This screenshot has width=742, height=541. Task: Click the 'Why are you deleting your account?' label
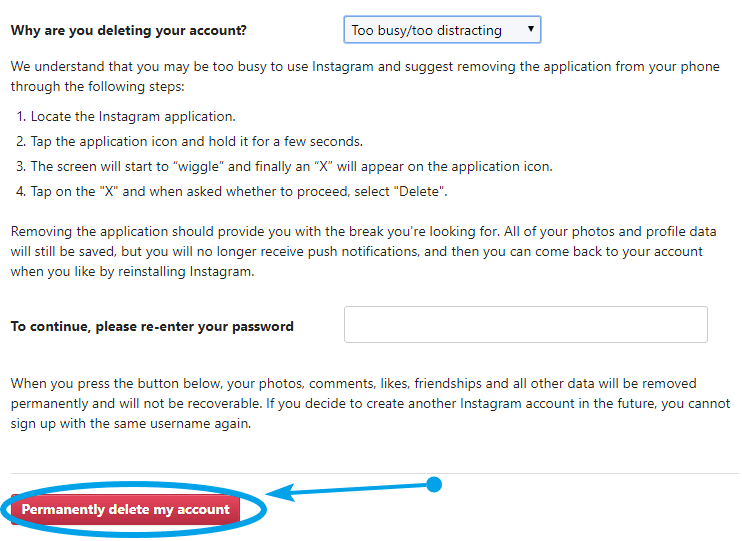pos(129,30)
